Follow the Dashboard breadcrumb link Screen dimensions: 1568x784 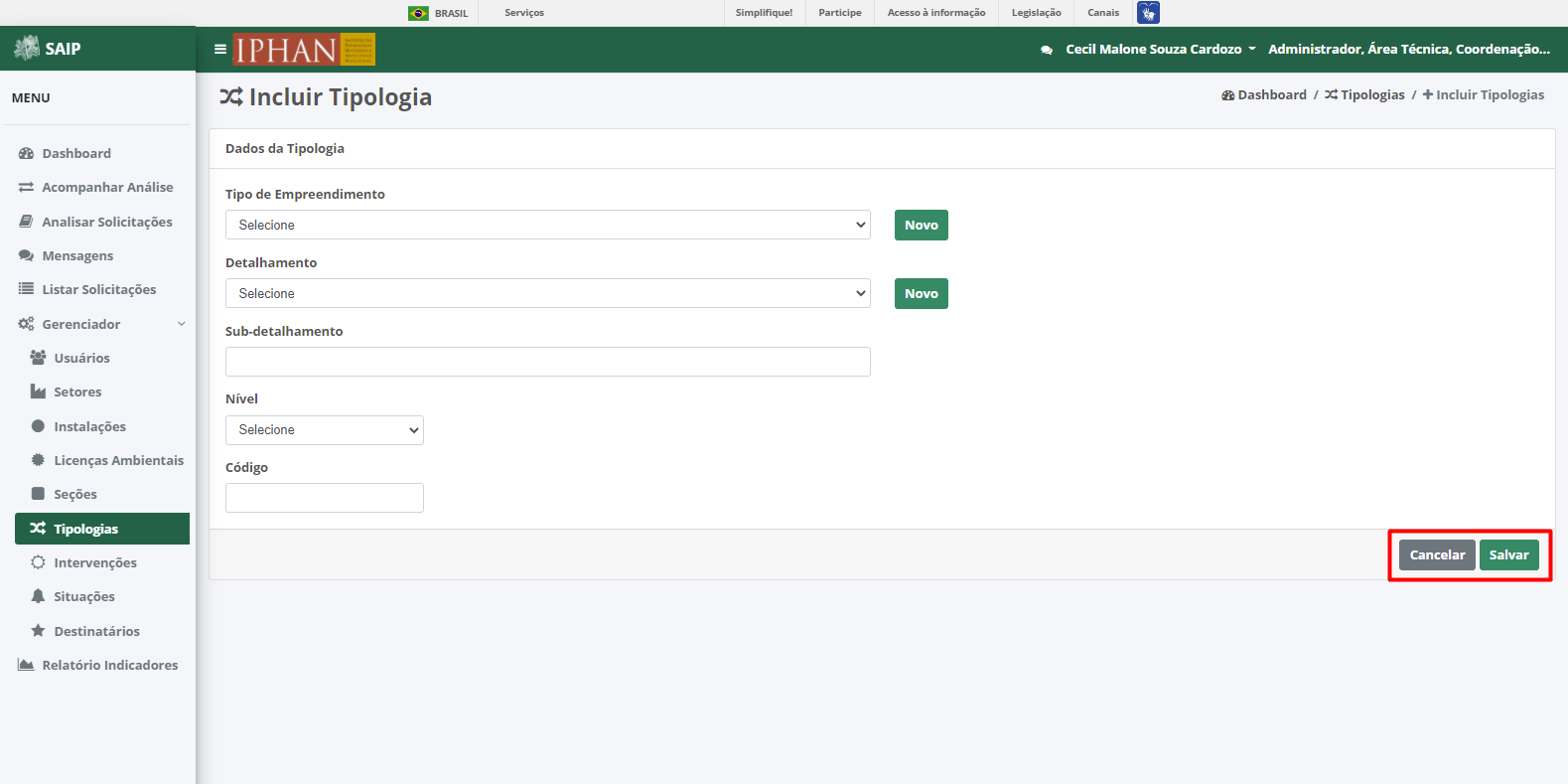coord(1264,95)
